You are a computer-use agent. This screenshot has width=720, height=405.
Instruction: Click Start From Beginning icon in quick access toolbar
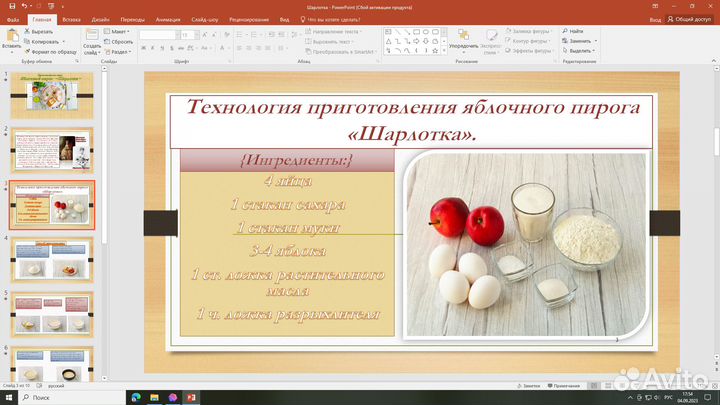point(51,6)
